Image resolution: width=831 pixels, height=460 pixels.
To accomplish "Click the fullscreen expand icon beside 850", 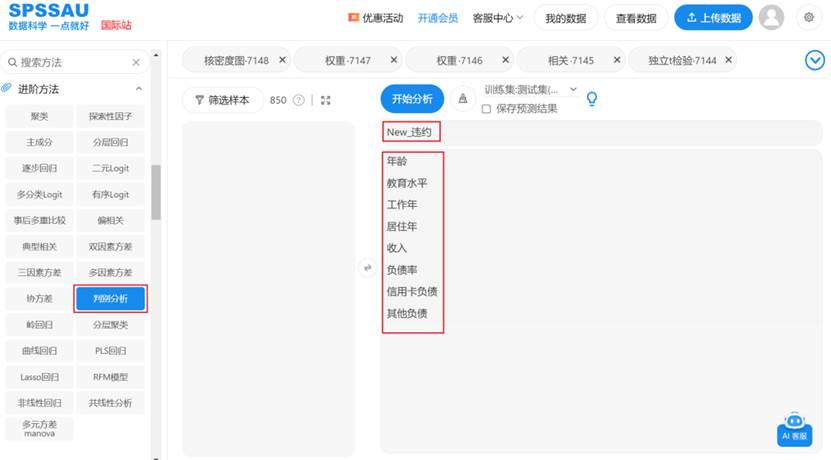I will 325,100.
